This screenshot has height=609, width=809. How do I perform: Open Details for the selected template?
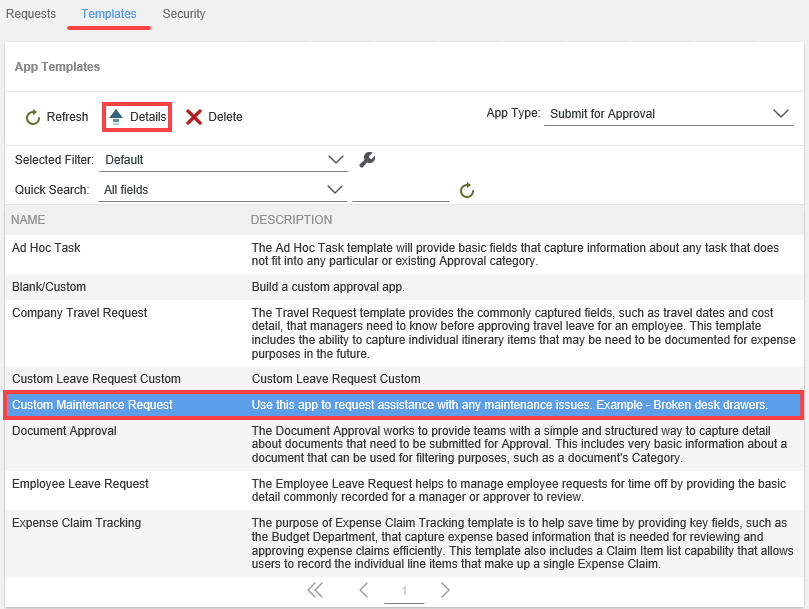click(x=137, y=117)
